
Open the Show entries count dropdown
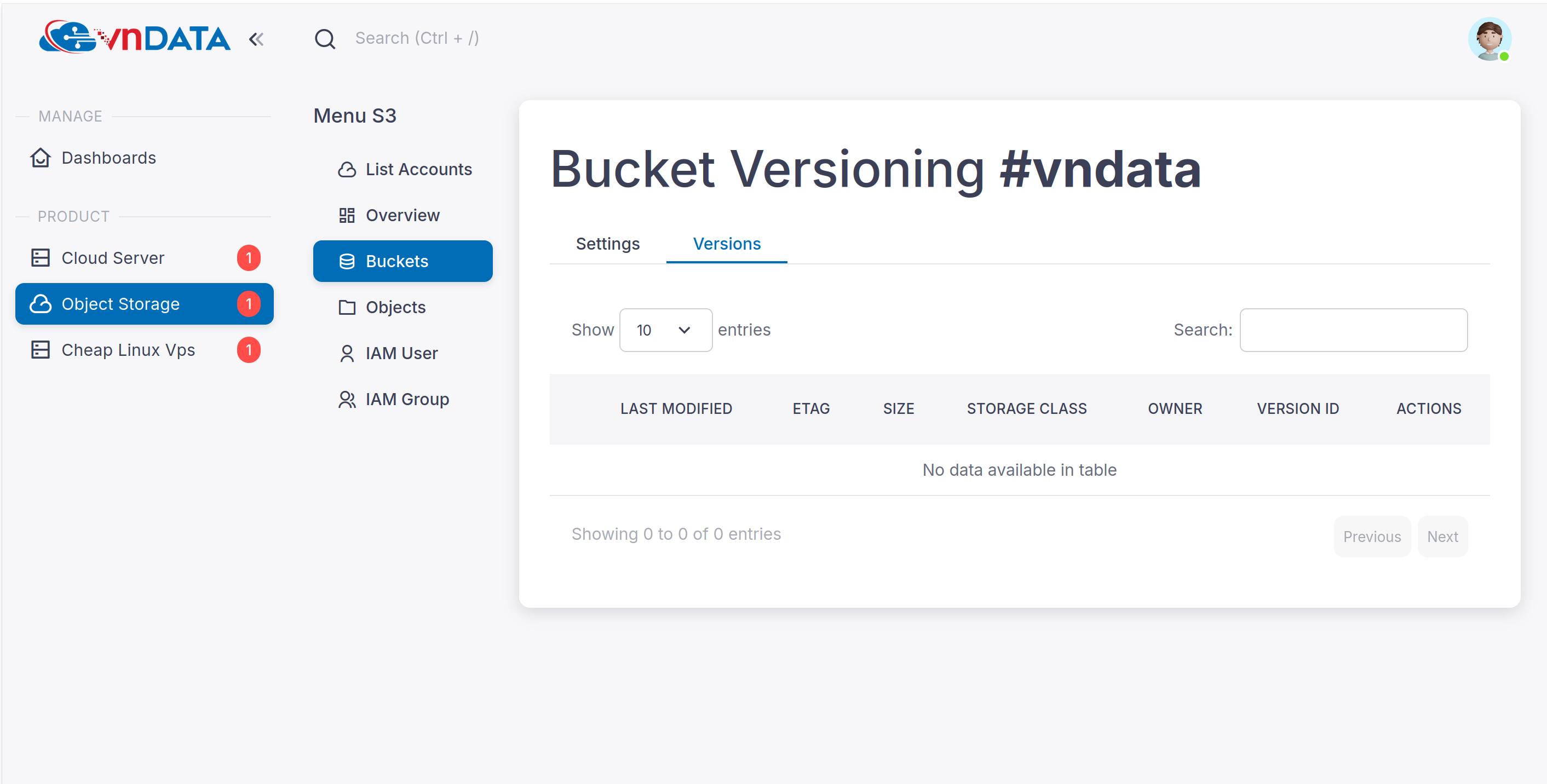point(665,330)
